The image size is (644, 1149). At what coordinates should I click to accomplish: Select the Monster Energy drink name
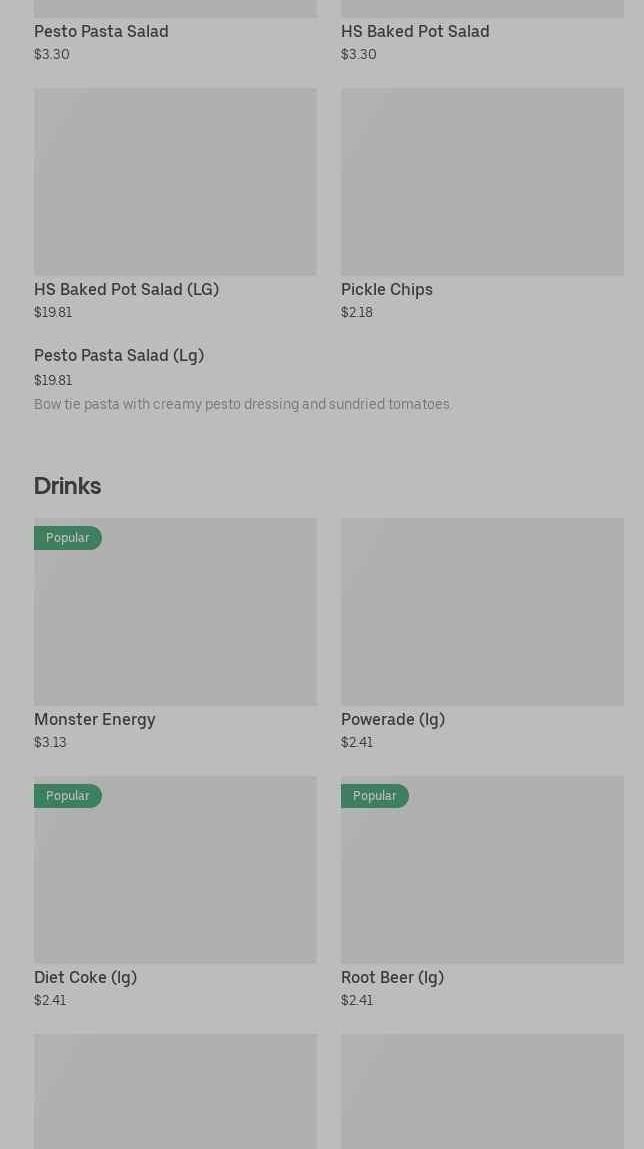pyautogui.click(x=95, y=720)
